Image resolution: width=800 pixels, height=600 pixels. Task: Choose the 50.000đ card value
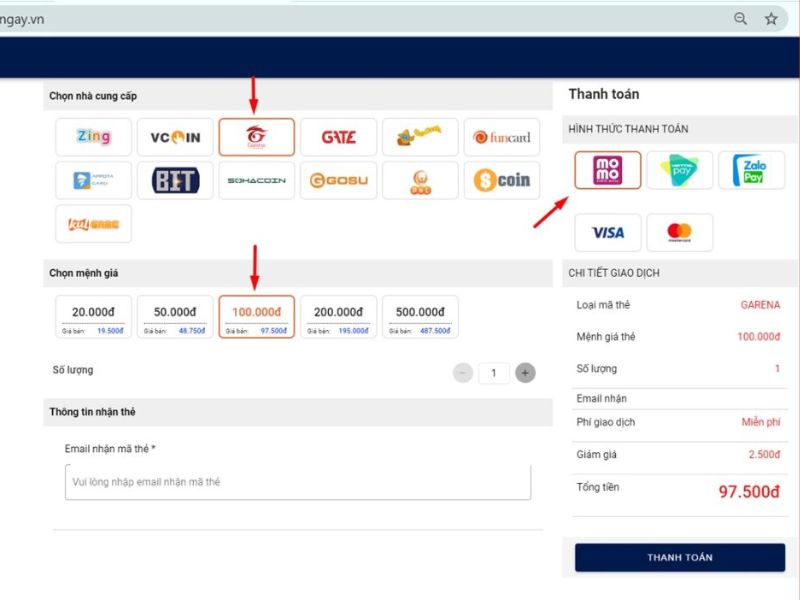coord(175,316)
